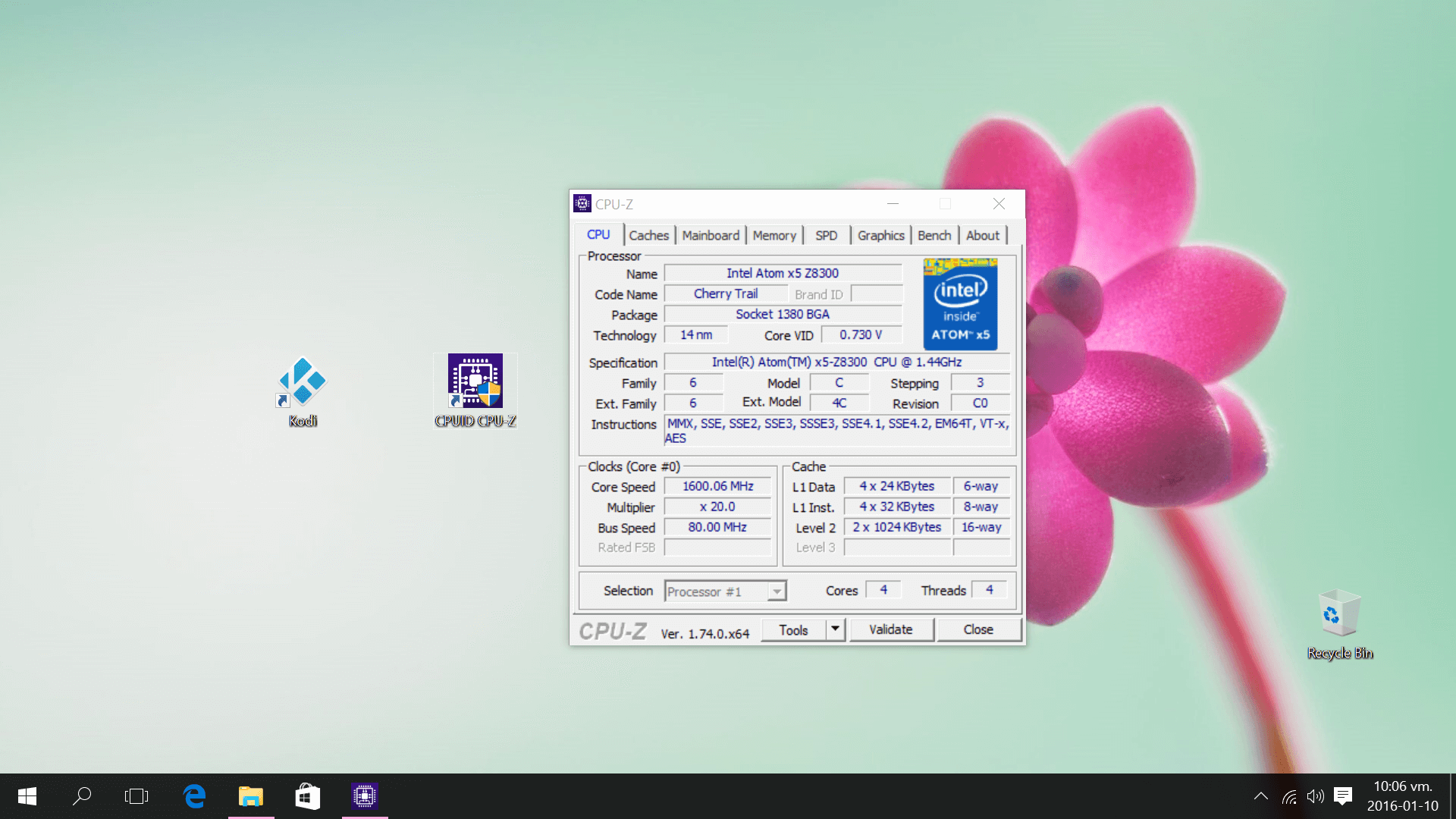Click the Code Name value Cherry Trail
This screenshot has height=819, width=1456.
tap(726, 293)
